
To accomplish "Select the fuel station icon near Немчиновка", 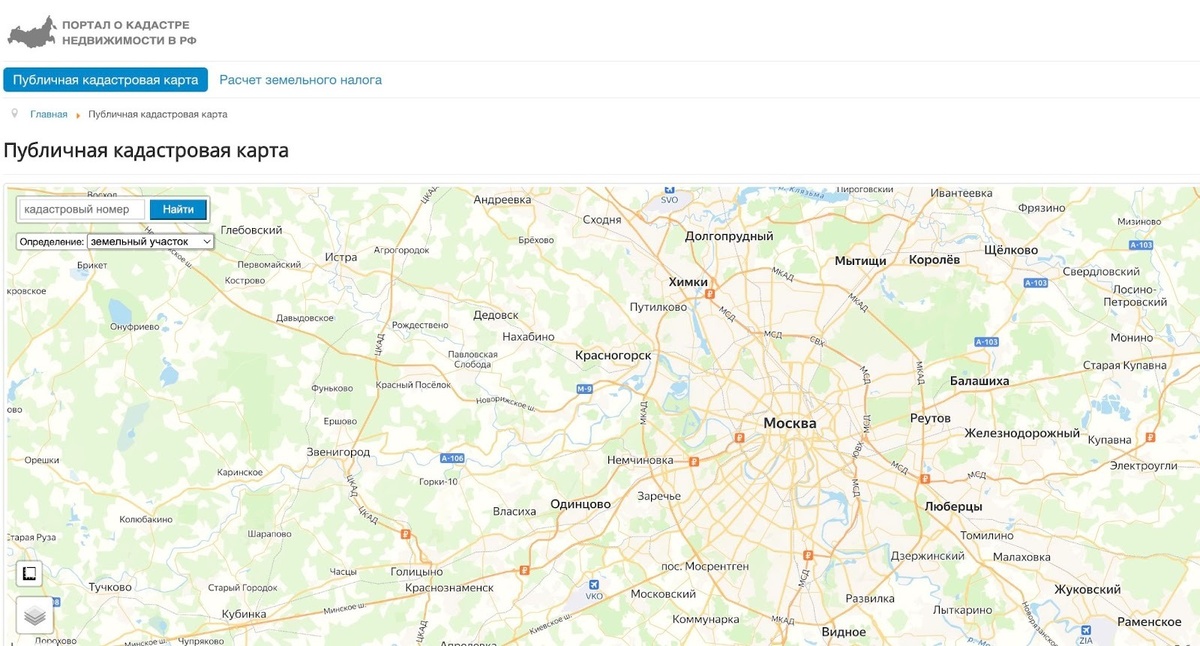I will (694, 462).
